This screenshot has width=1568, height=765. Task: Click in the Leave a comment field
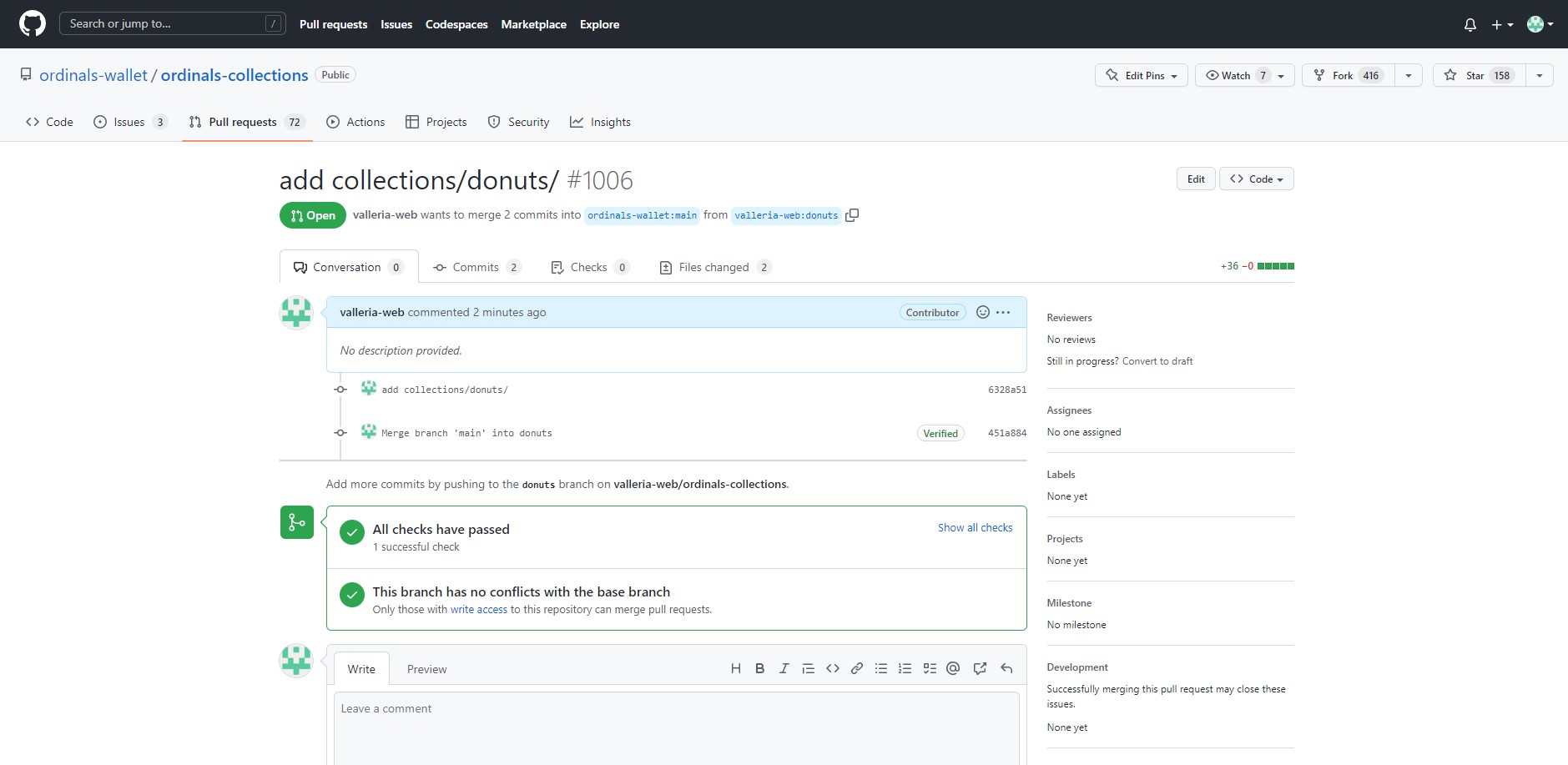(x=676, y=726)
